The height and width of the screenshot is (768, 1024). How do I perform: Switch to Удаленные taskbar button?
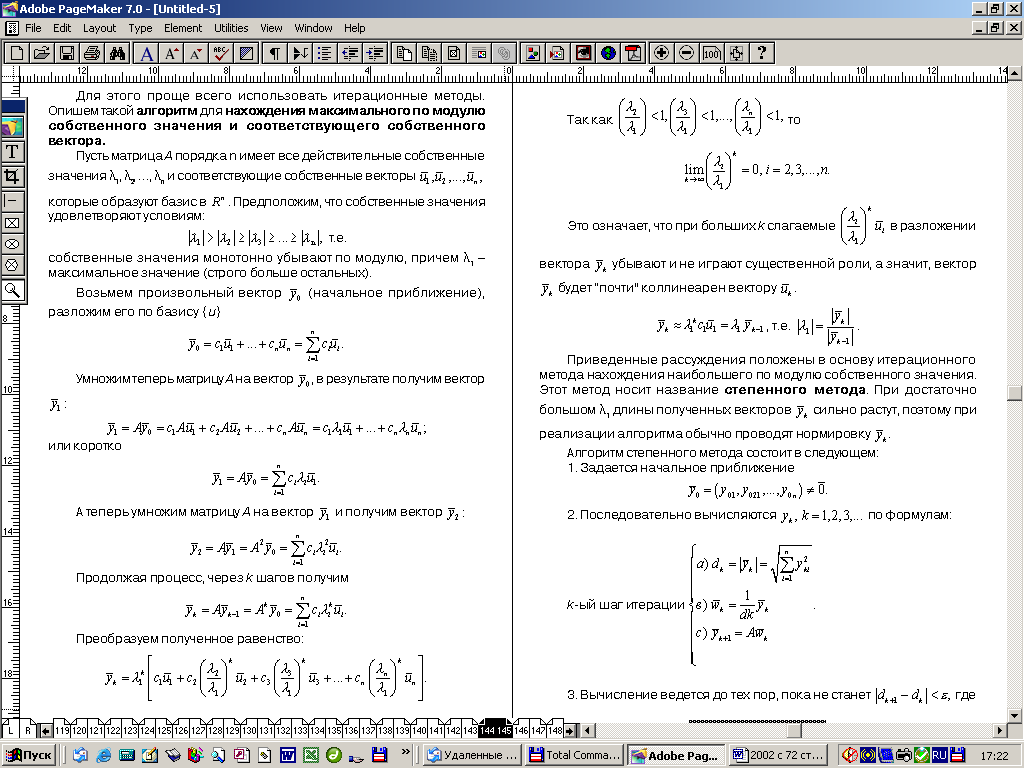click(473, 755)
